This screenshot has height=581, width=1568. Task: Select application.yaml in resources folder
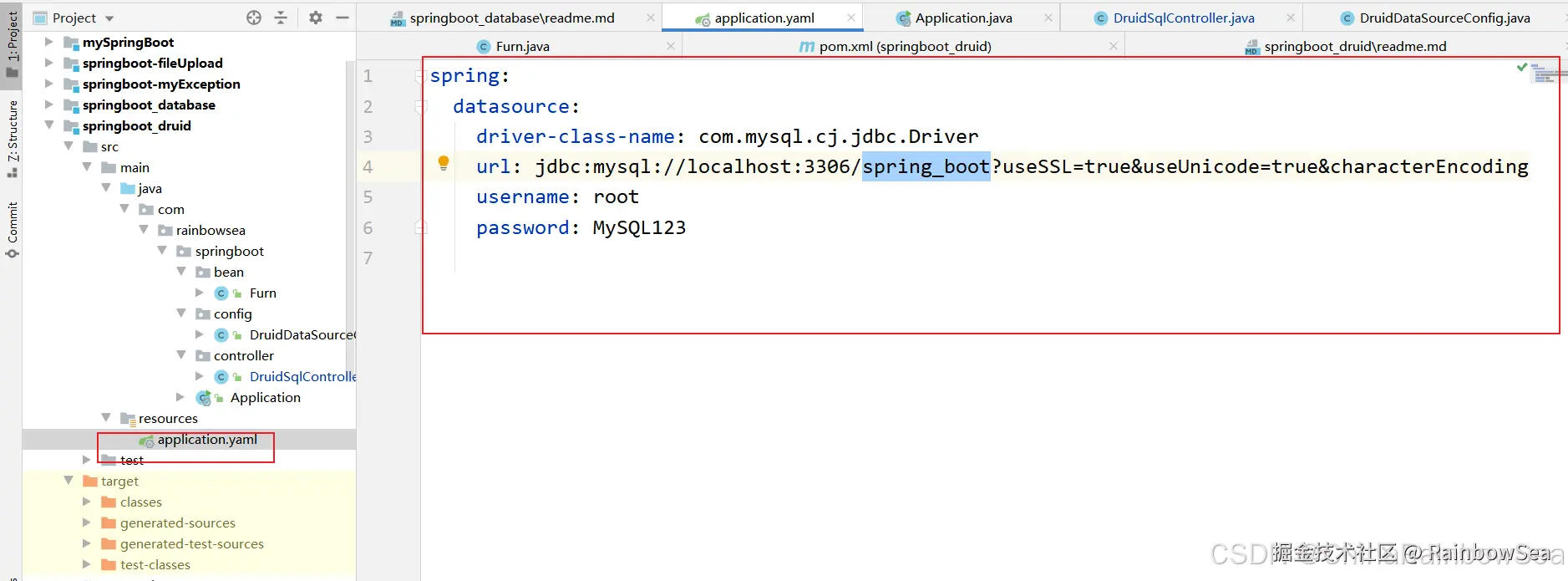click(207, 440)
